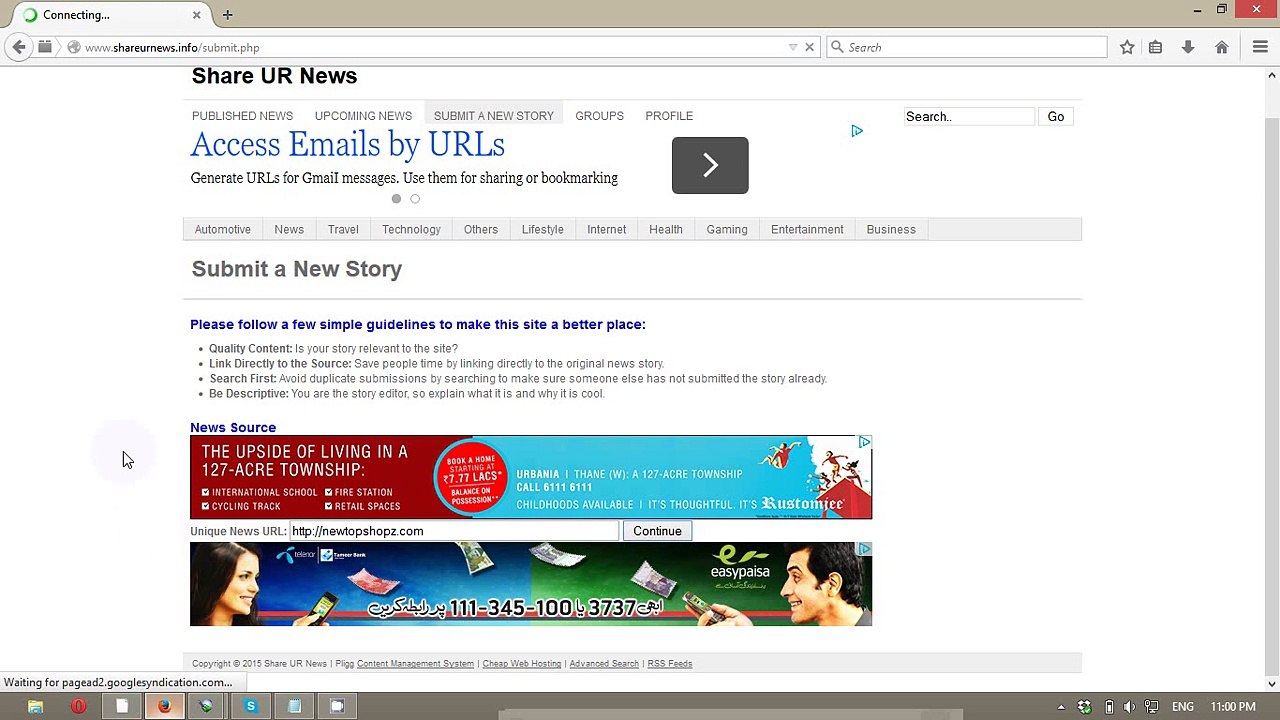Image resolution: width=1280 pixels, height=720 pixels.
Task: Click the ad's dark arrow button
Action: tap(710, 165)
